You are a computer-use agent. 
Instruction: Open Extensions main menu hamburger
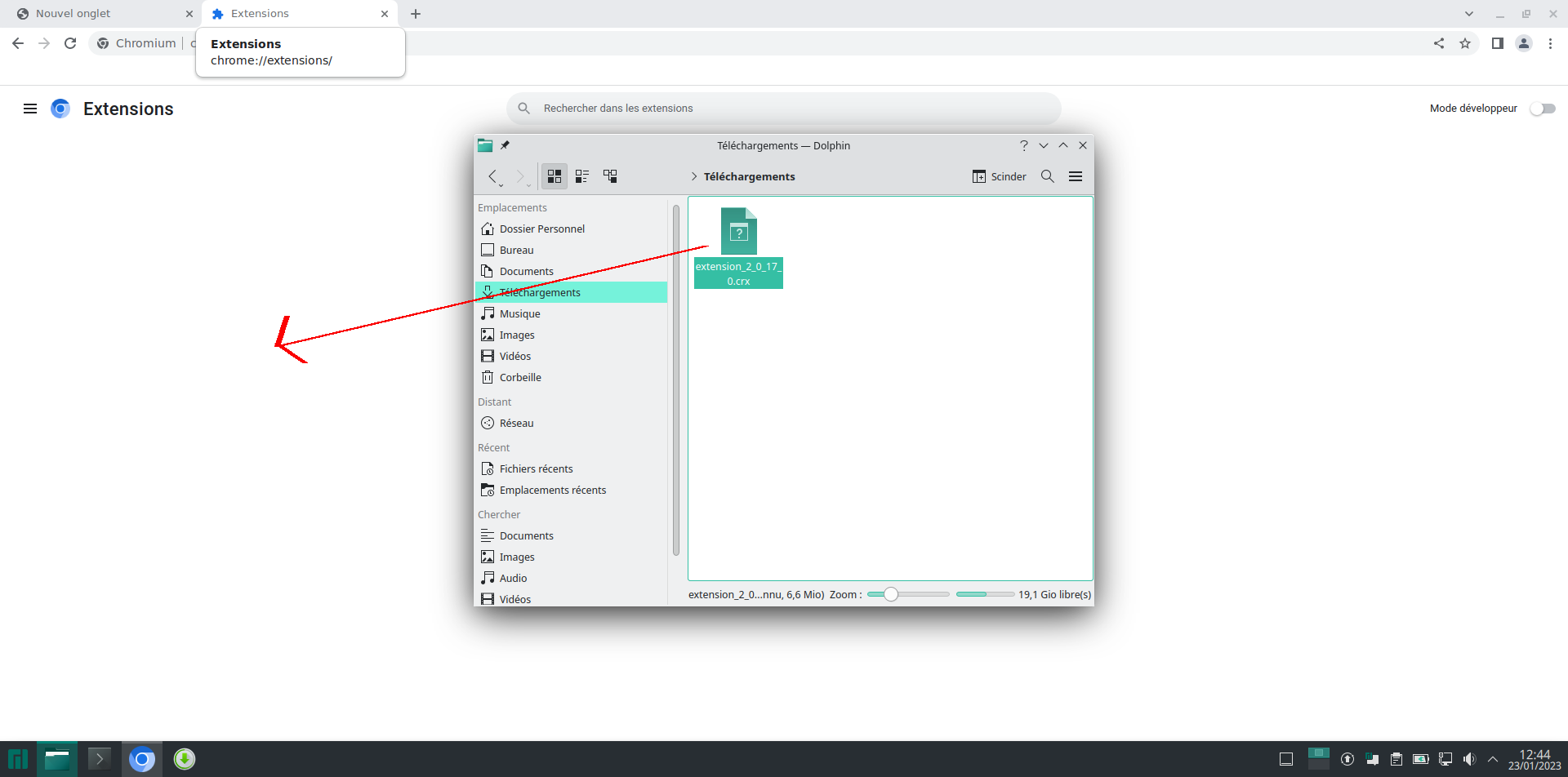point(30,109)
